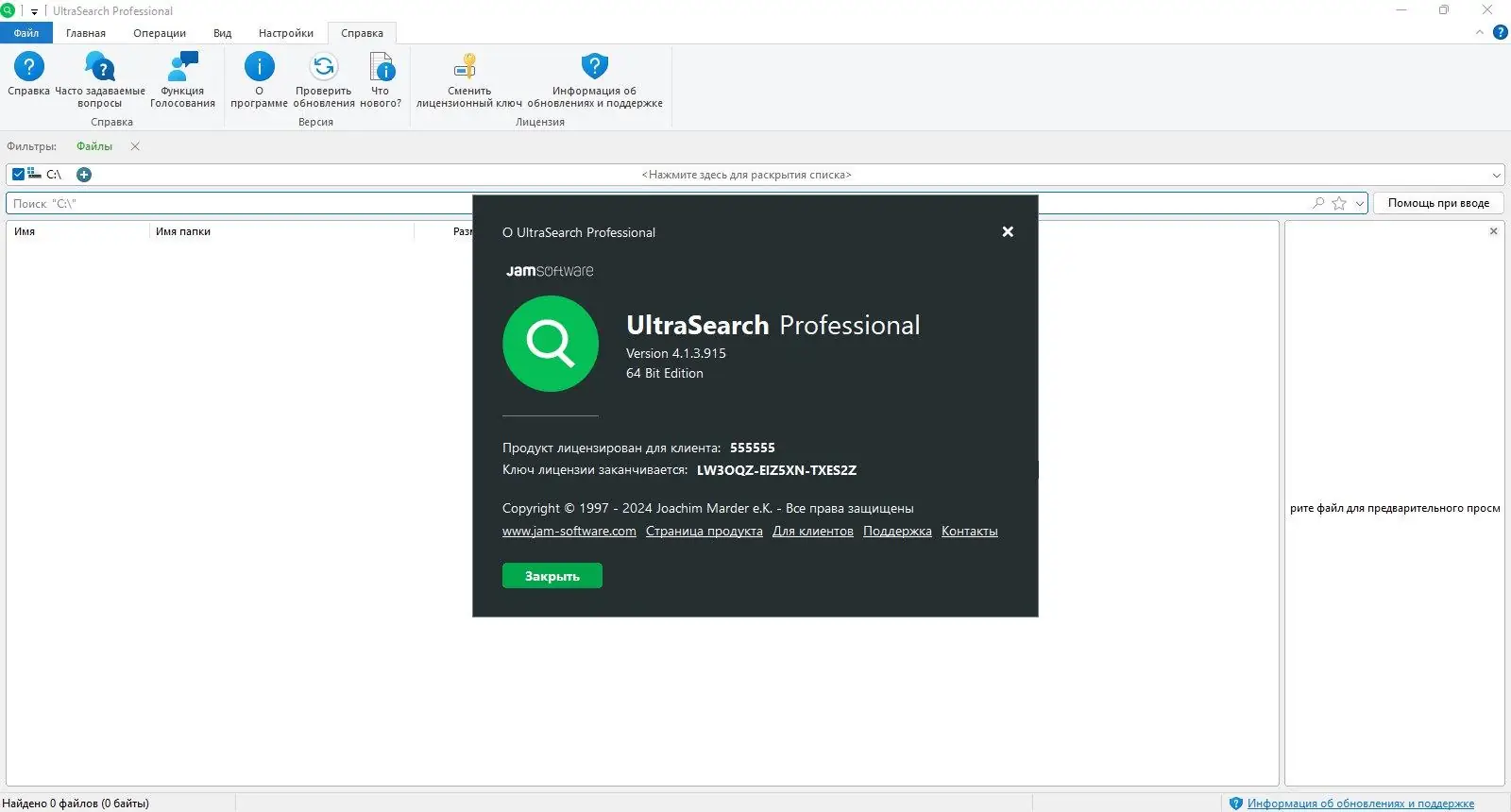Switch to the Главная ribbon tab
The image size is (1511, 812).
86,33
